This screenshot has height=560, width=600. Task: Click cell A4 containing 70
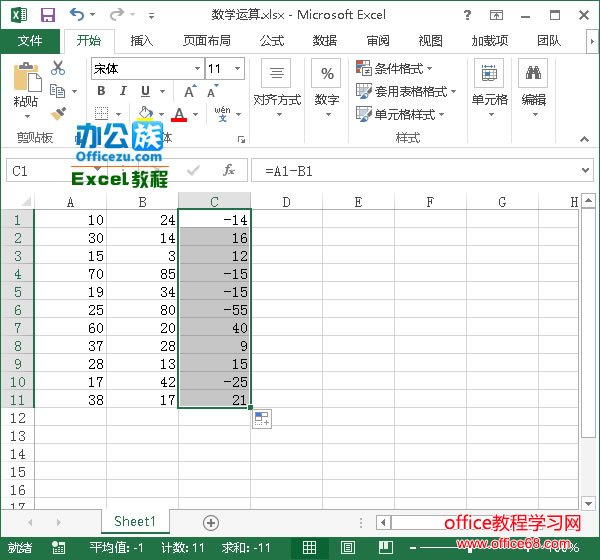coord(70,274)
